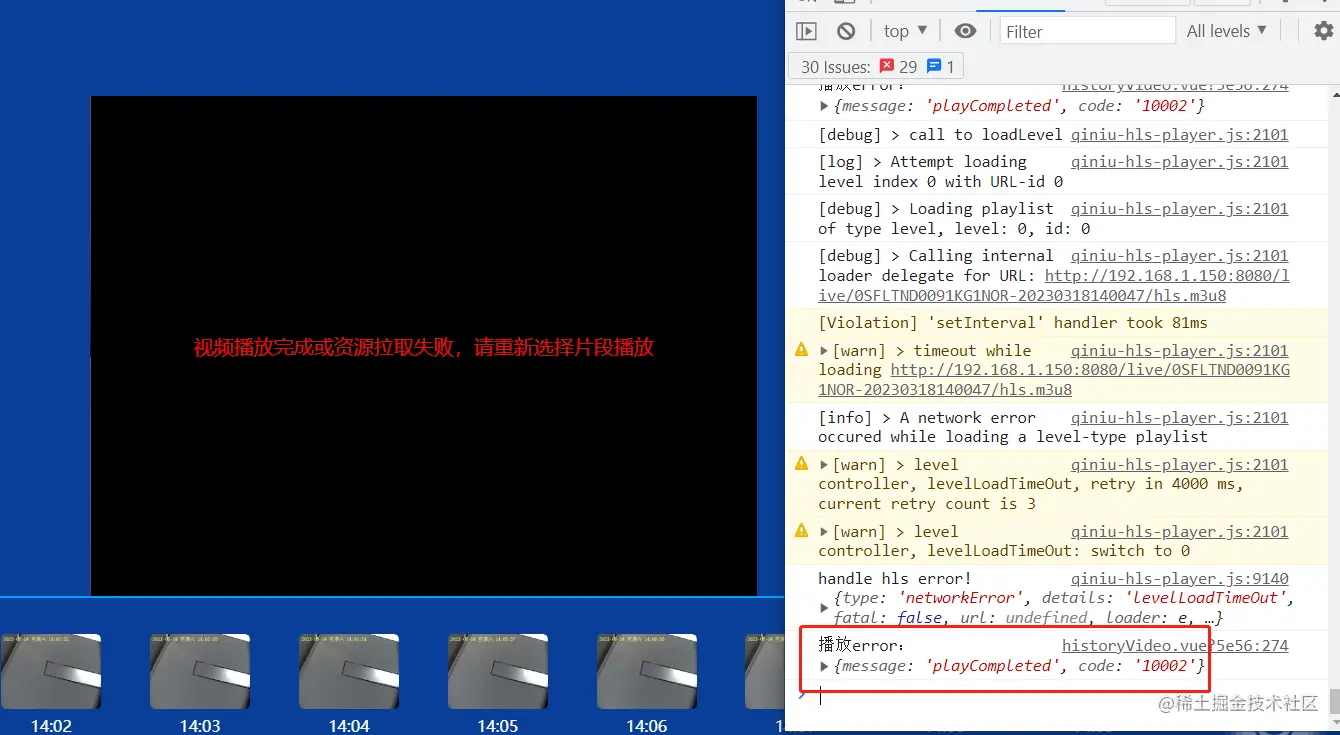Click the warning icon beside 'timeout while loading'

click(x=801, y=350)
